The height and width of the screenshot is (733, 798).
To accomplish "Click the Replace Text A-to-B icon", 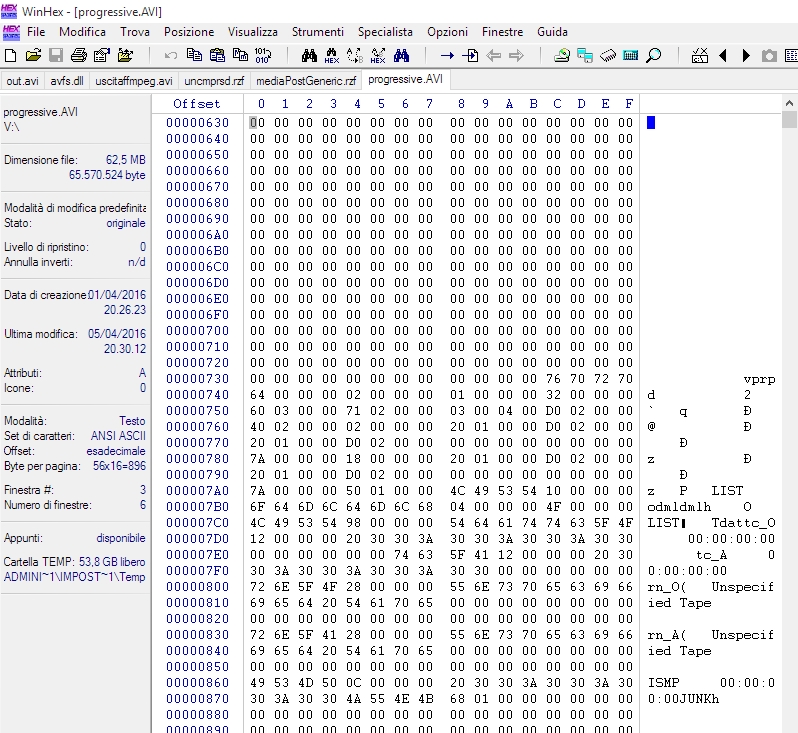I will click(355, 55).
